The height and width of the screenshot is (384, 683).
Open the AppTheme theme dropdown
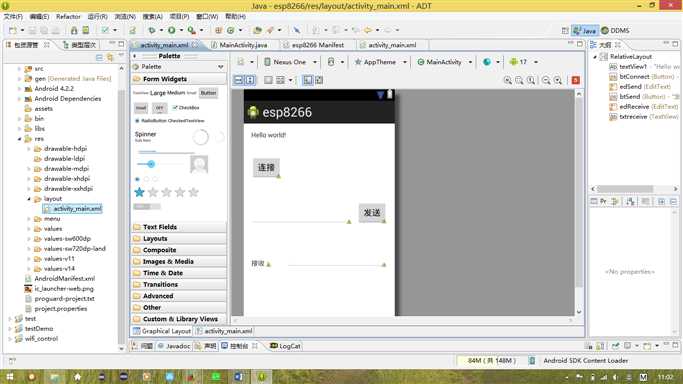click(x=381, y=62)
